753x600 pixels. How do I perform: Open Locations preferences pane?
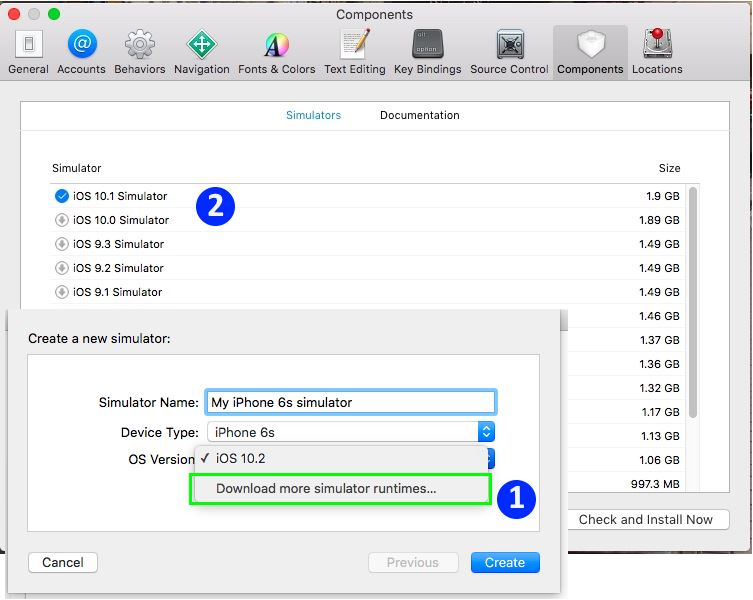point(657,52)
